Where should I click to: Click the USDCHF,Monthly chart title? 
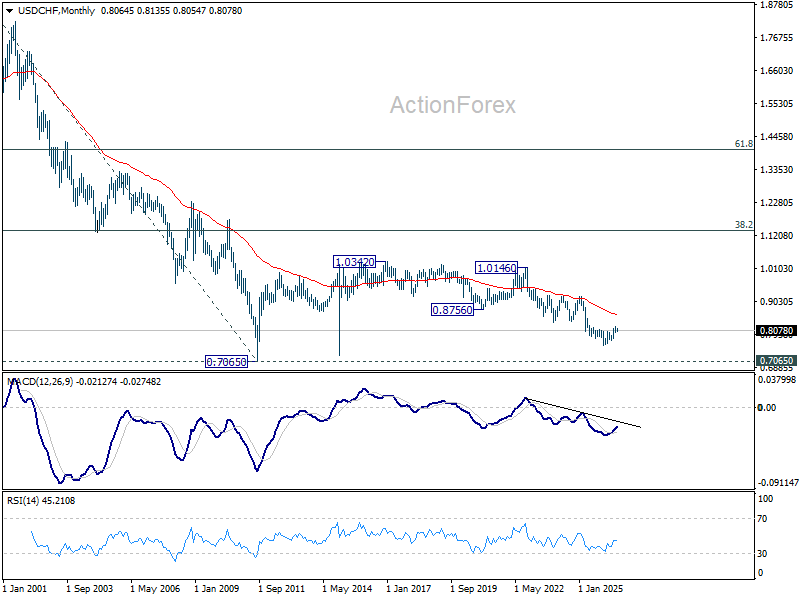56,11
